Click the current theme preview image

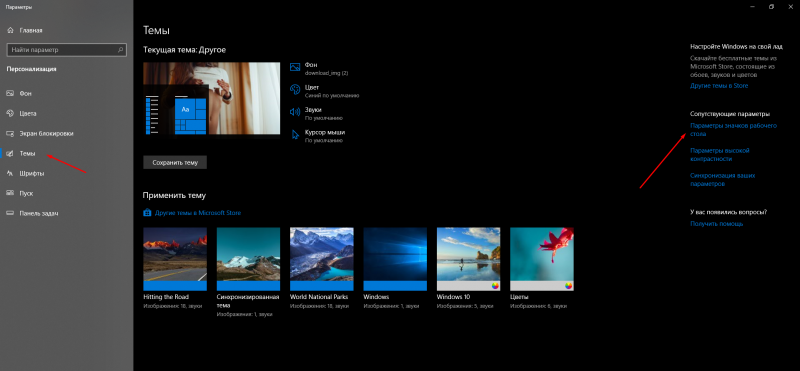(212, 99)
